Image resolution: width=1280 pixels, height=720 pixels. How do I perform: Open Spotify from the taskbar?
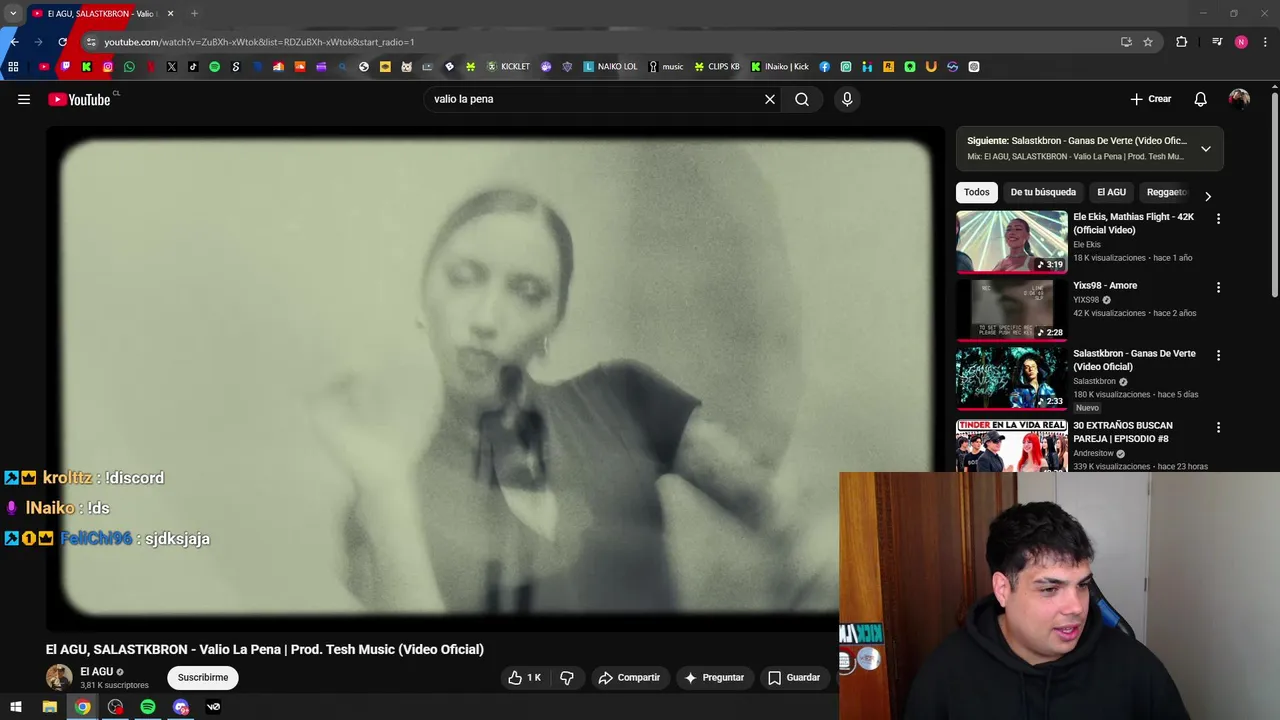pos(148,707)
